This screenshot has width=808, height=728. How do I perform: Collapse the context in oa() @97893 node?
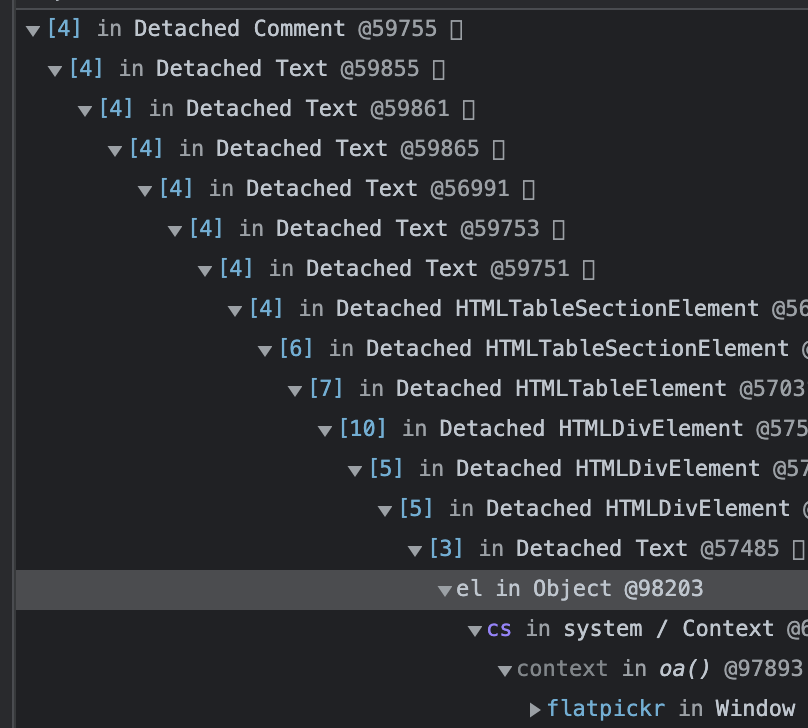pos(504,668)
